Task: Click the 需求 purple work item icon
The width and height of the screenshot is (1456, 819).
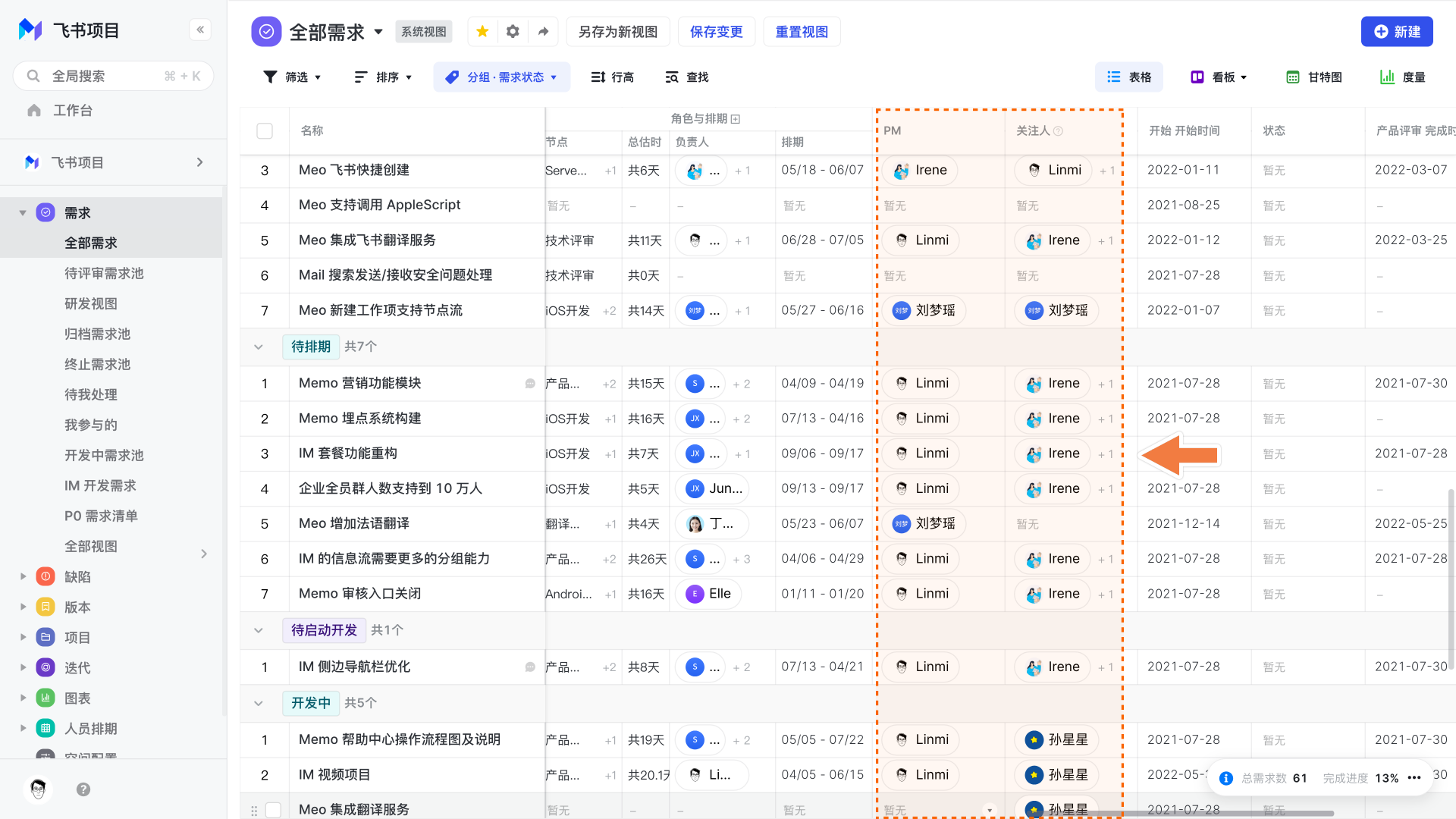Action: click(45, 213)
